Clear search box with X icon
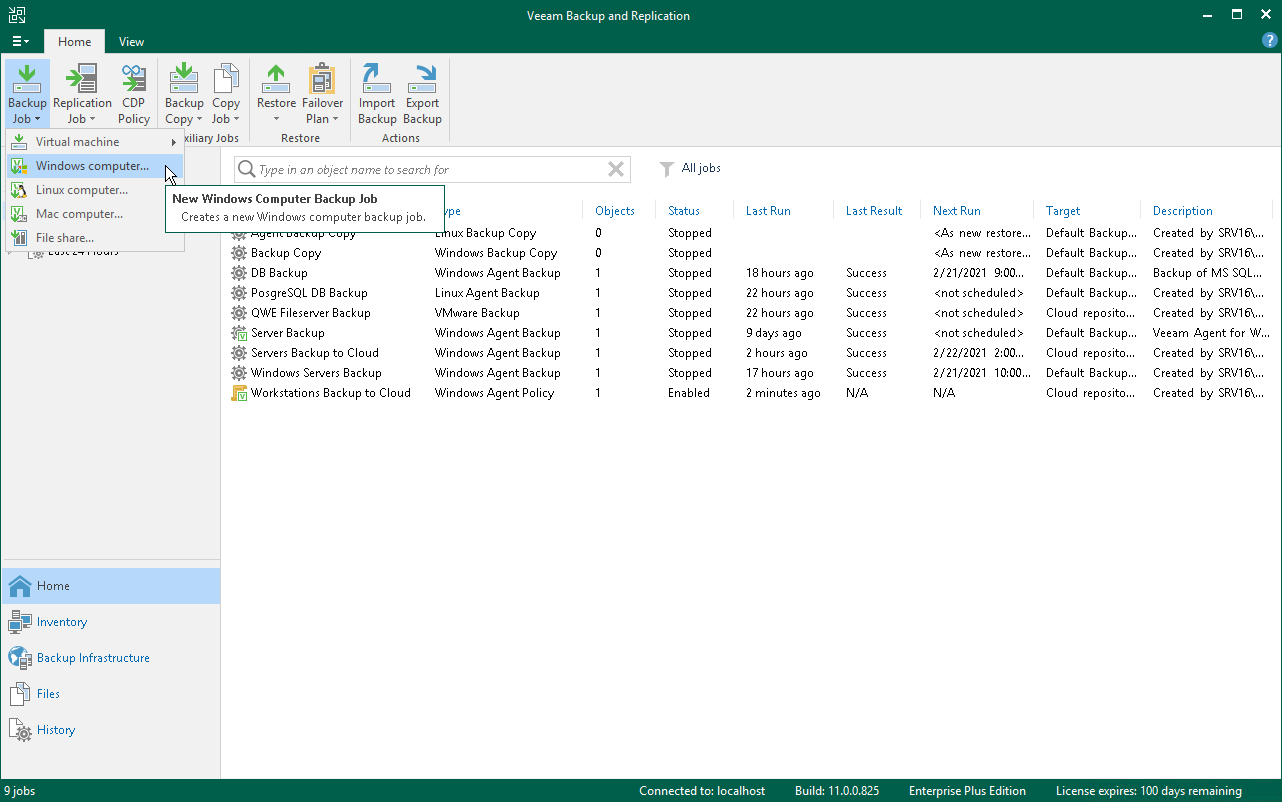Viewport: 1282px width, 802px height. click(616, 170)
